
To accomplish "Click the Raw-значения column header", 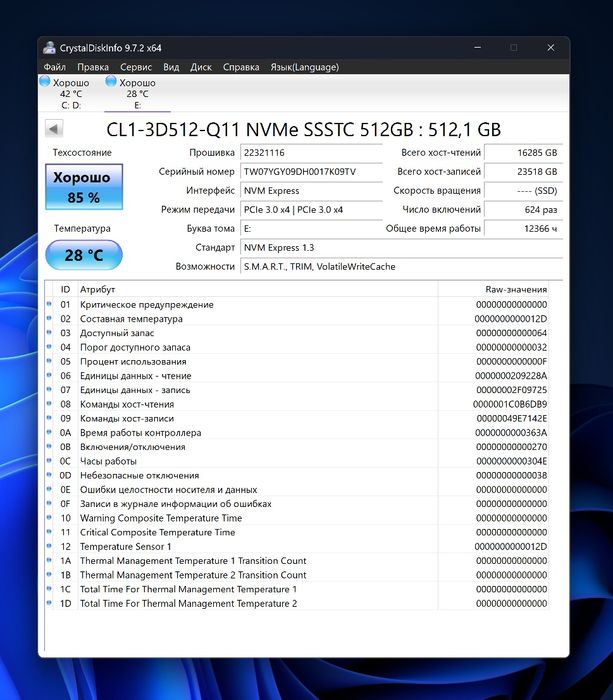I will point(493,289).
